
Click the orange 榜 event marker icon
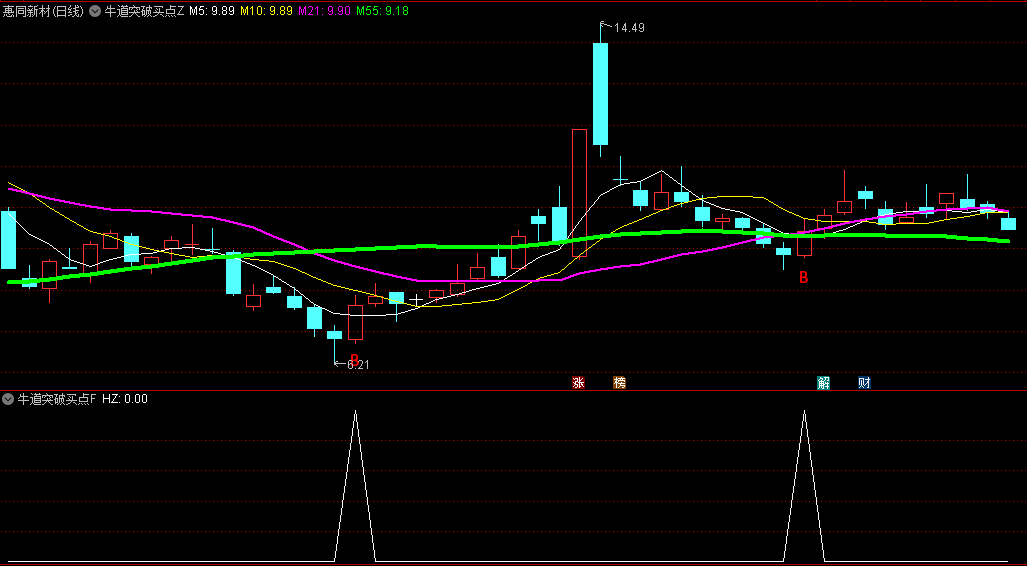coord(619,383)
